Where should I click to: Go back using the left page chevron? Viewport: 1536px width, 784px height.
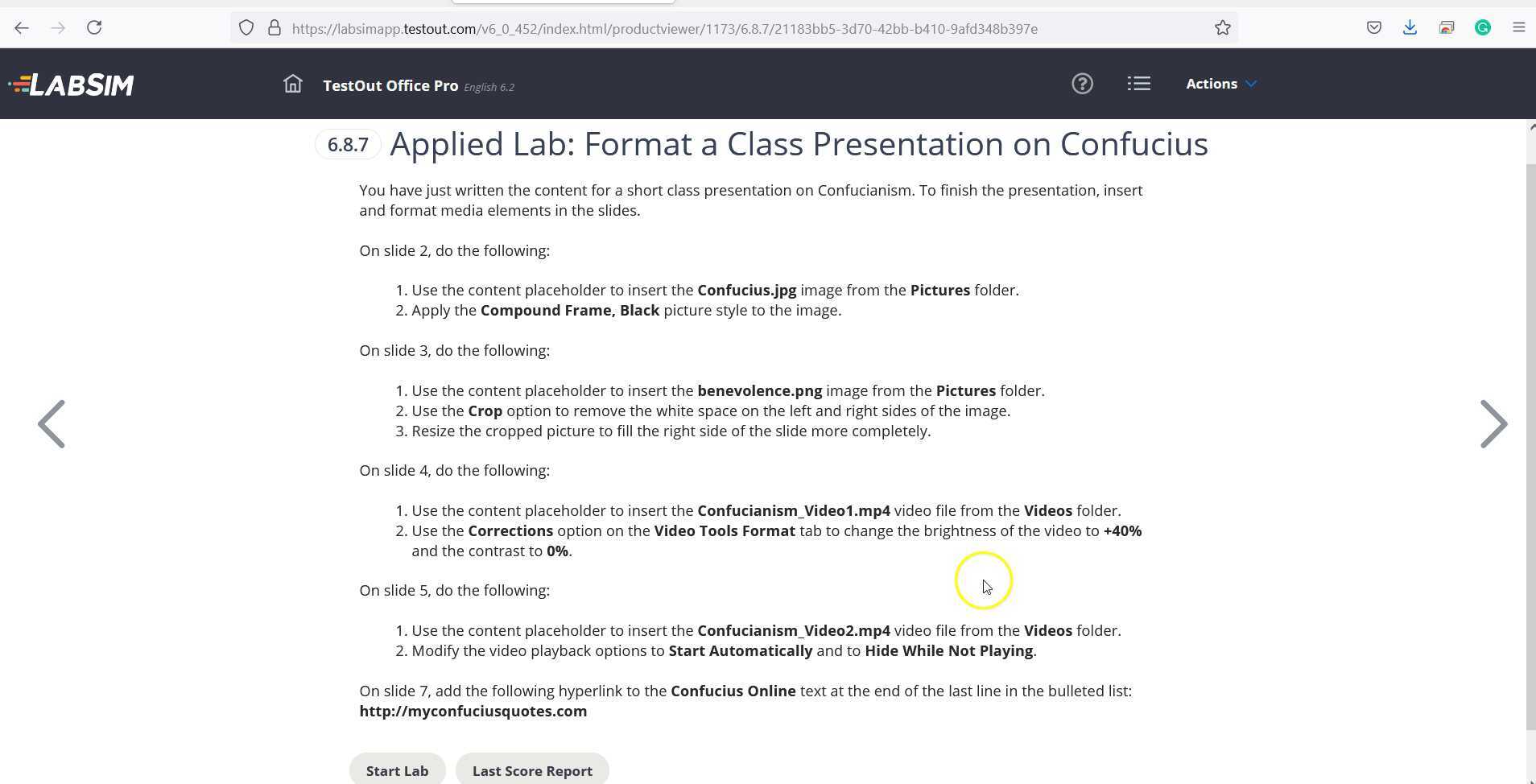coord(51,423)
